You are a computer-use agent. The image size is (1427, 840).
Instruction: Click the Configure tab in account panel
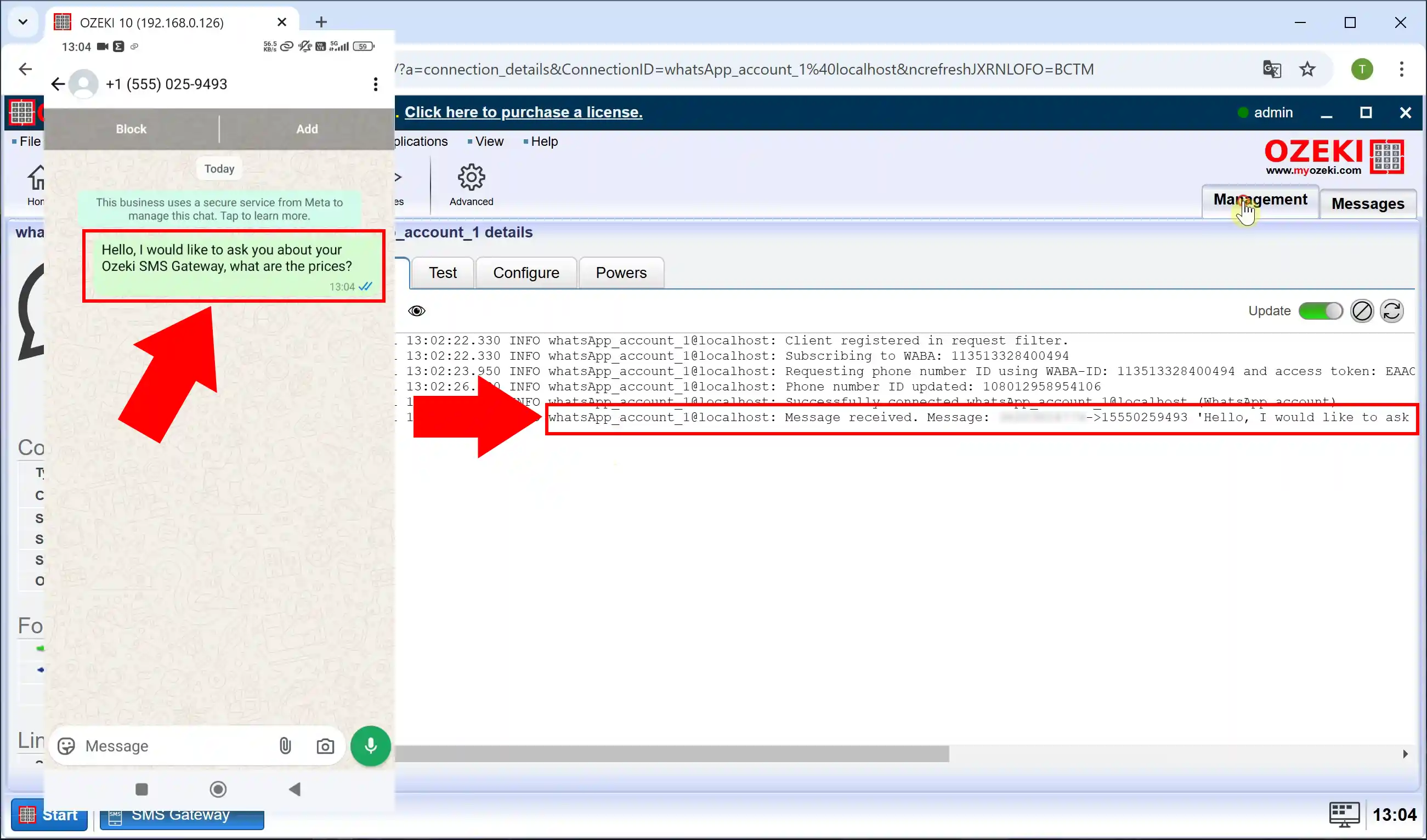click(526, 272)
